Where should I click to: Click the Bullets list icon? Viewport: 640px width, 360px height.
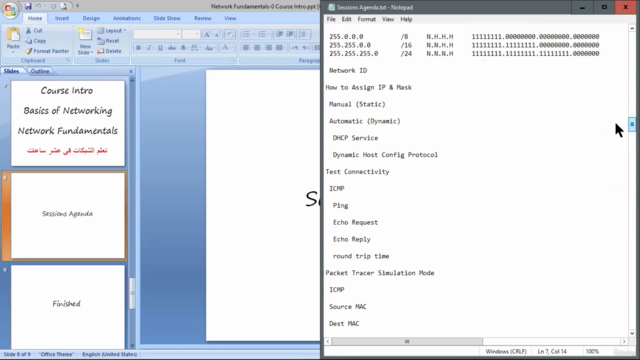click(x=247, y=34)
